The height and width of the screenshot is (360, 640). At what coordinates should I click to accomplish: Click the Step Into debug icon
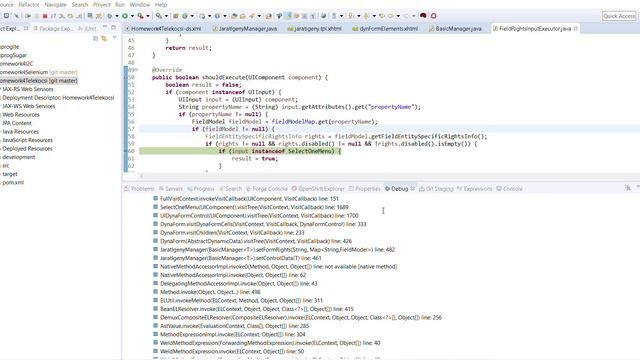(61, 16)
